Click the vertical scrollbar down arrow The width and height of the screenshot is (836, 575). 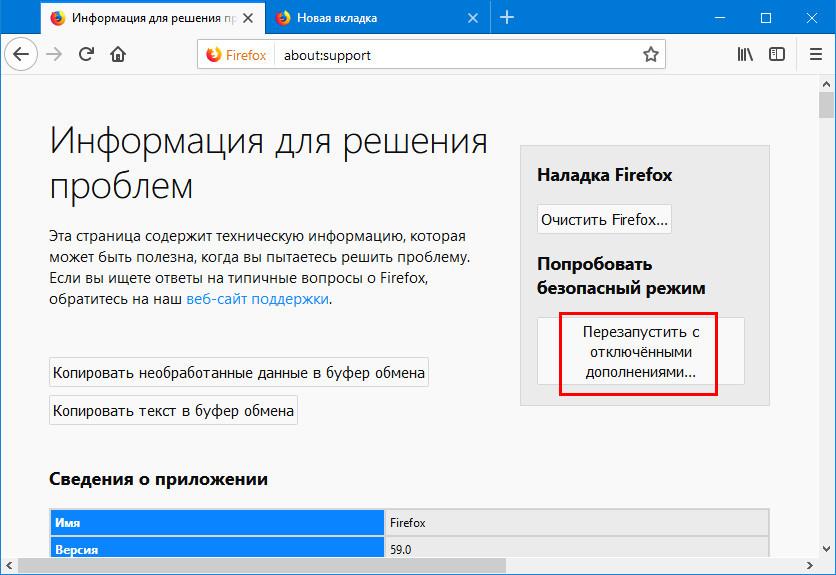click(x=826, y=548)
